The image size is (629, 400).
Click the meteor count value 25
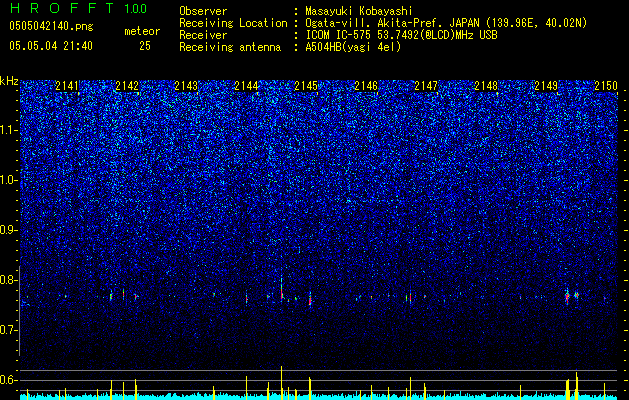click(145, 46)
